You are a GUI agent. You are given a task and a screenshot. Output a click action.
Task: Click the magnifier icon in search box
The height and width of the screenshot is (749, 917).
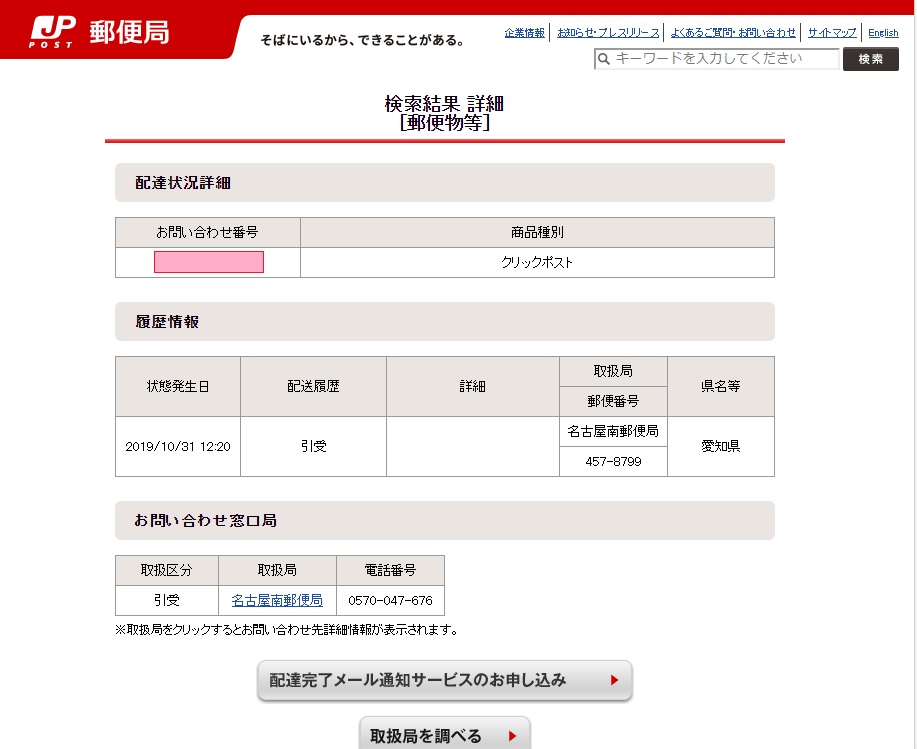point(604,59)
